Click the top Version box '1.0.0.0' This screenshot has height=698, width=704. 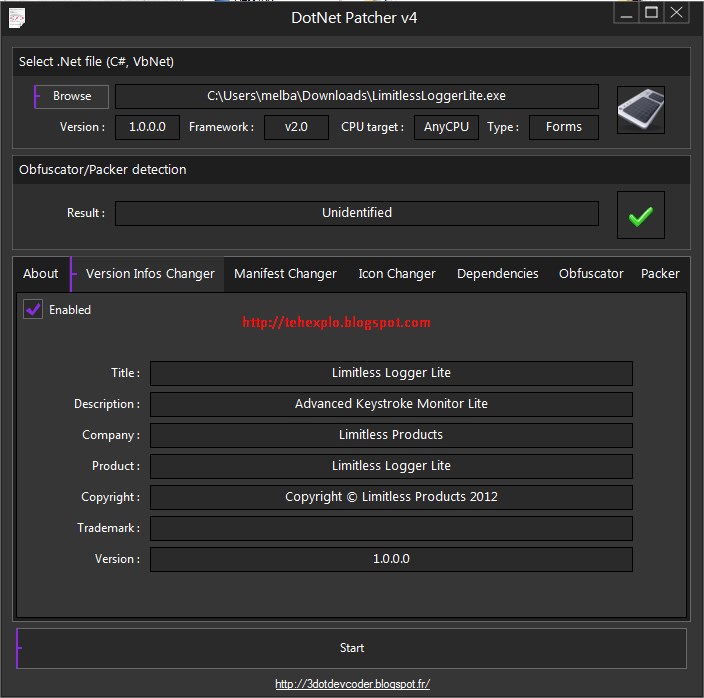(147, 127)
